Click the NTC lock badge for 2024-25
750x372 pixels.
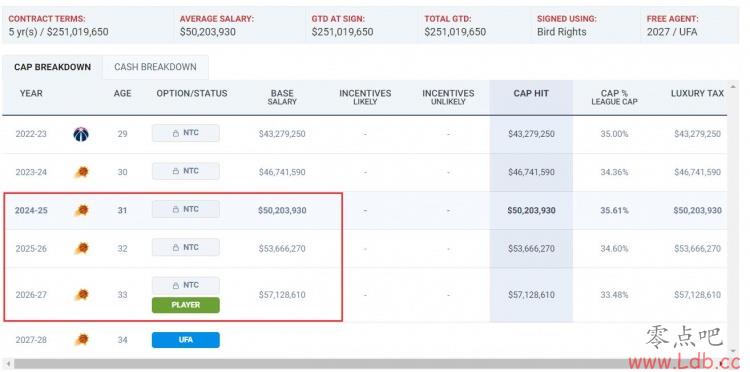pos(186,209)
